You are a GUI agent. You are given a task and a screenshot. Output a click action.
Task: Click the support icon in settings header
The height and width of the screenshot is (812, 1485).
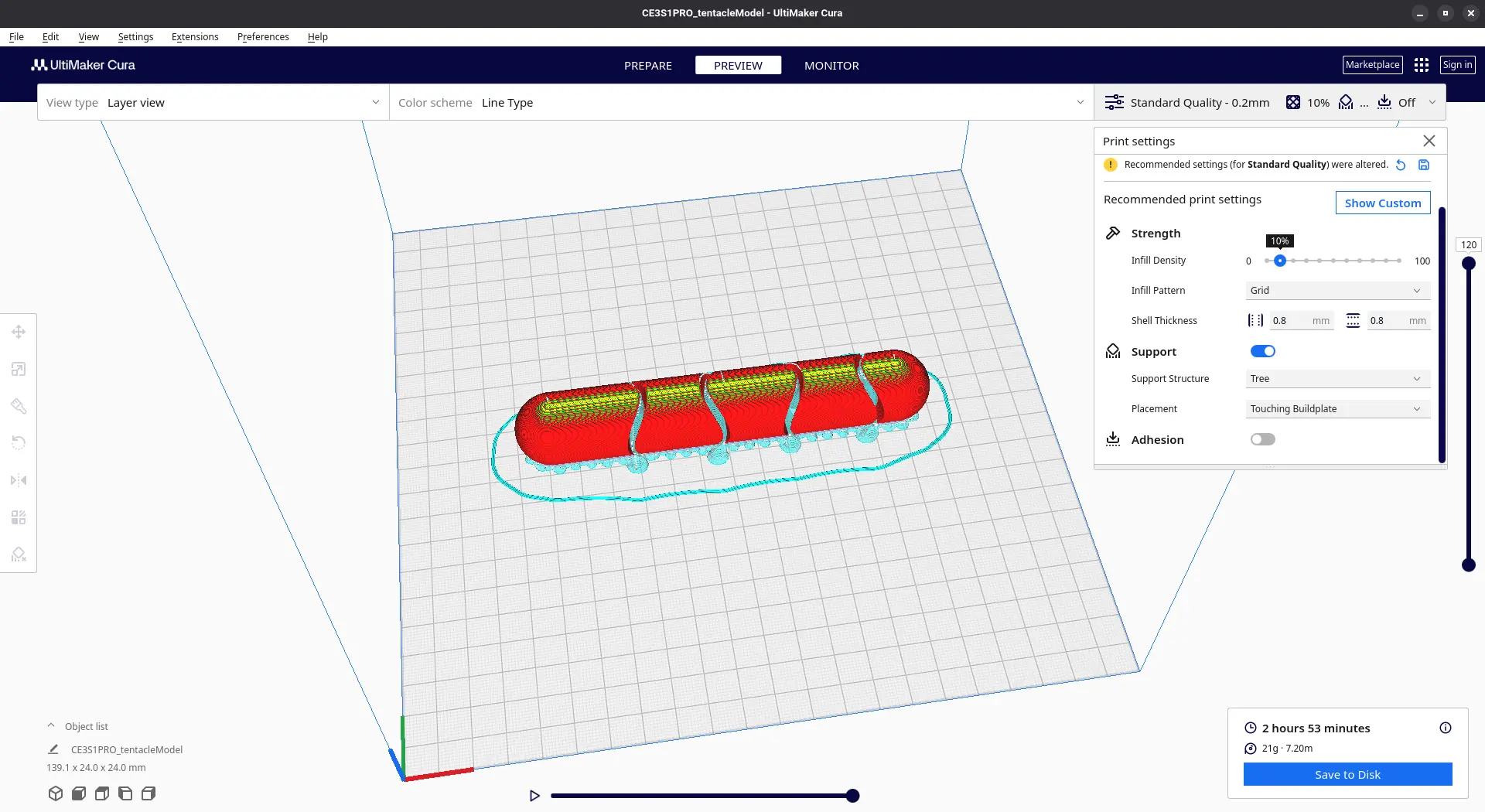1346,102
